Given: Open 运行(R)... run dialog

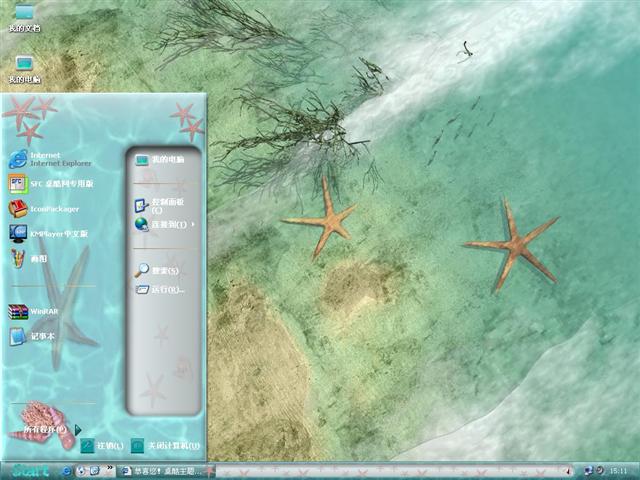Looking at the screenshot, I should (x=160, y=290).
